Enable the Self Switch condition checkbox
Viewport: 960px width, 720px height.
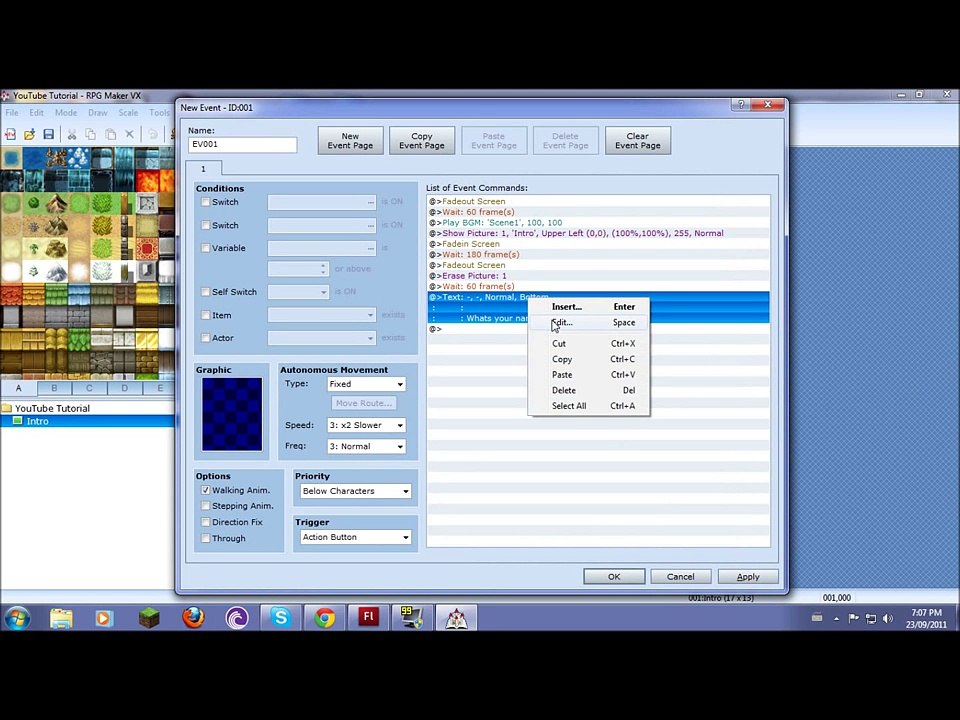(x=206, y=292)
